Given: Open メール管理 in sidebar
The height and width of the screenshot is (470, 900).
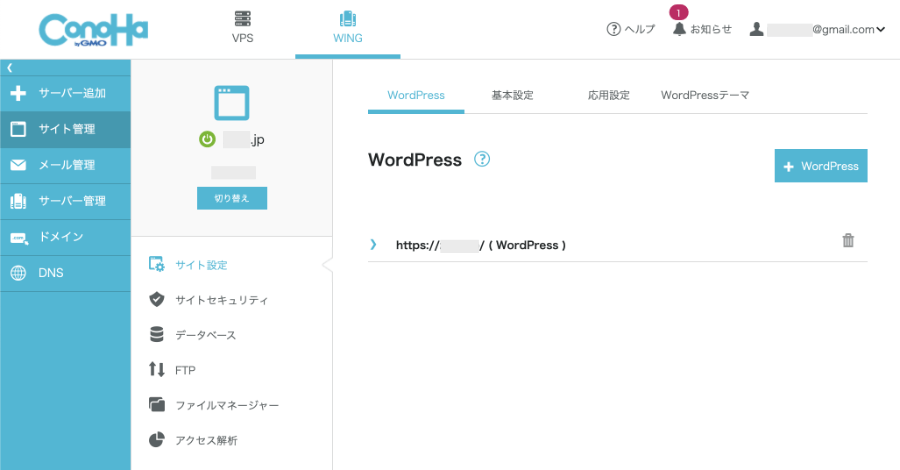Looking at the screenshot, I should click(x=65, y=165).
